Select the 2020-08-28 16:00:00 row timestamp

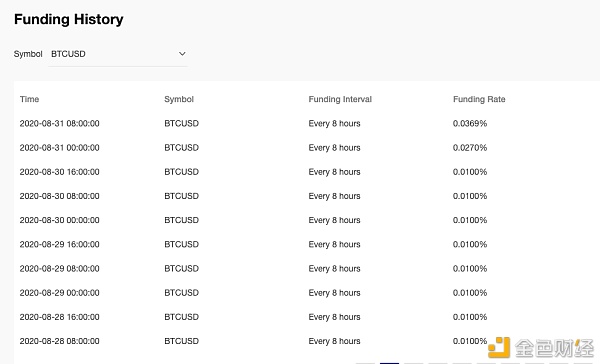tap(59, 317)
